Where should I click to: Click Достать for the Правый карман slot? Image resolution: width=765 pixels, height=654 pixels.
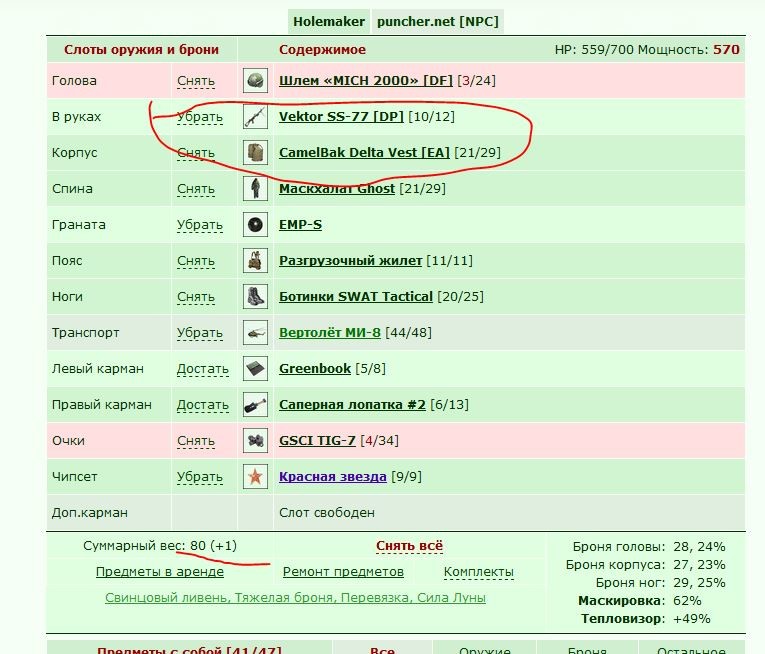(x=202, y=405)
